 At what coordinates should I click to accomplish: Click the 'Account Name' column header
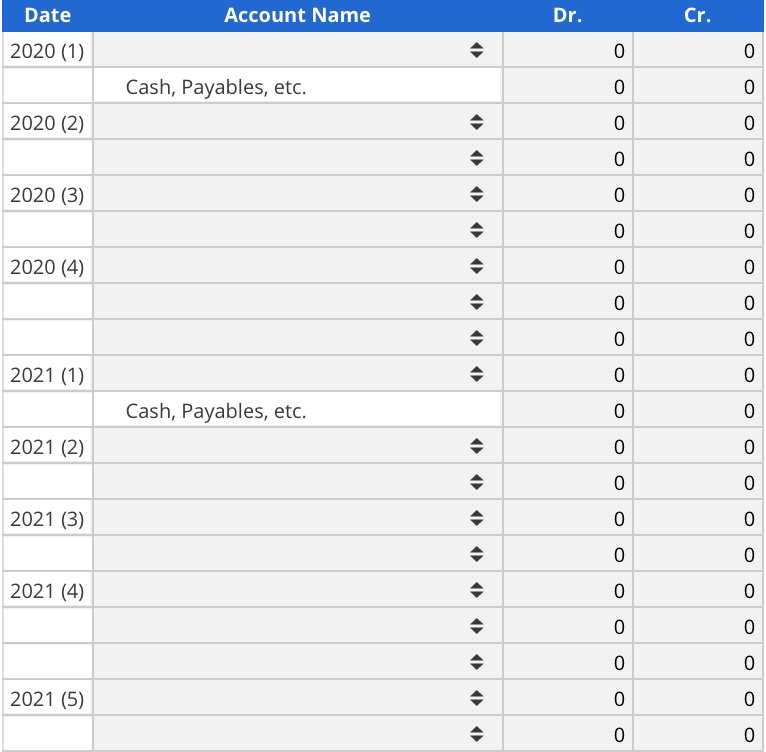(298, 15)
